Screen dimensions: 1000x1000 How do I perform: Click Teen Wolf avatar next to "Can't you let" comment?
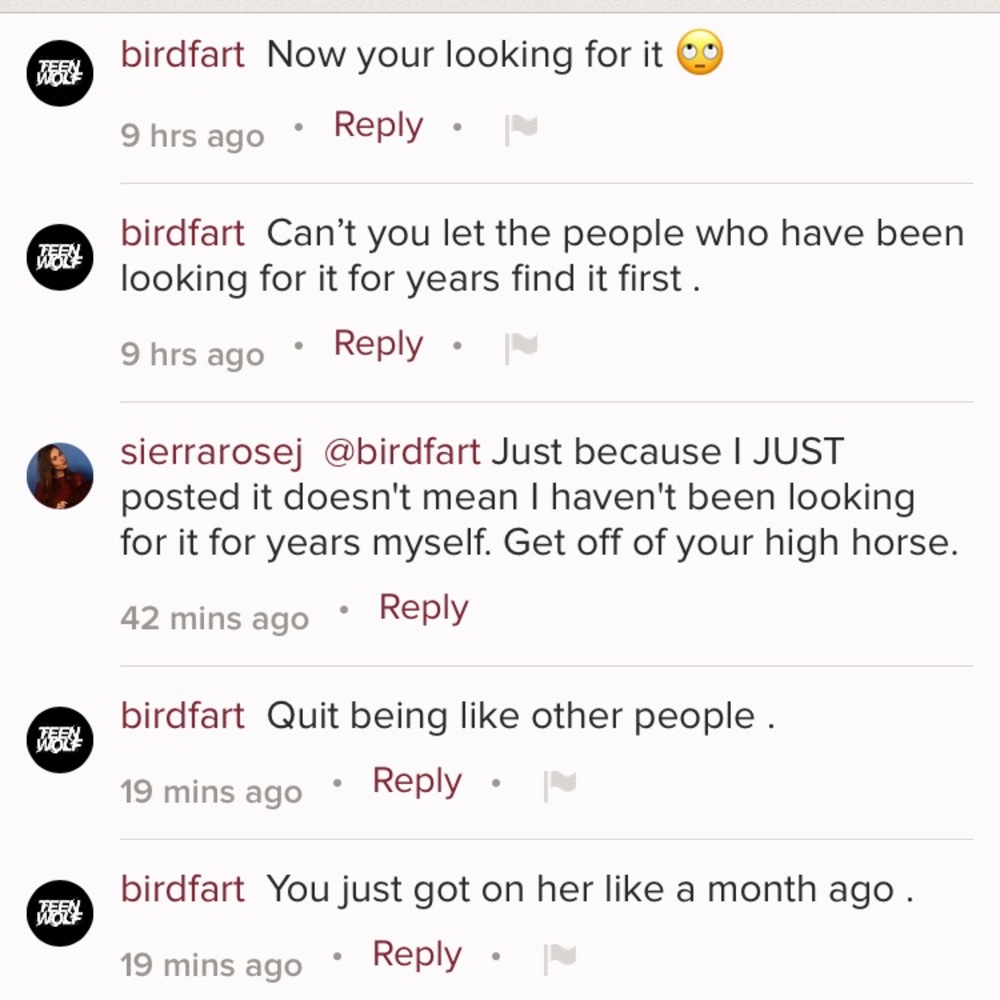pyautogui.click(x=59, y=257)
